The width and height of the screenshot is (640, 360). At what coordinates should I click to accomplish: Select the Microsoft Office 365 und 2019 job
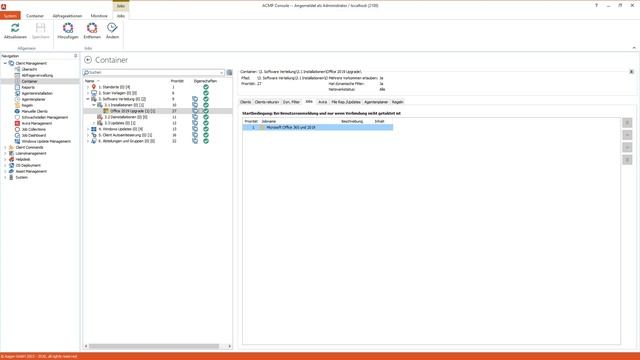[318, 127]
